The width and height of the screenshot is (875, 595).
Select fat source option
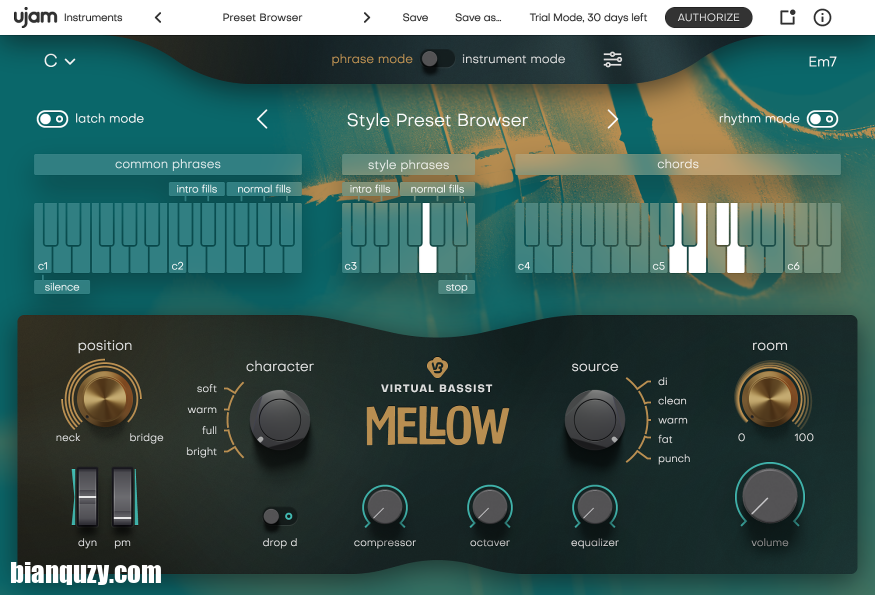pos(665,439)
